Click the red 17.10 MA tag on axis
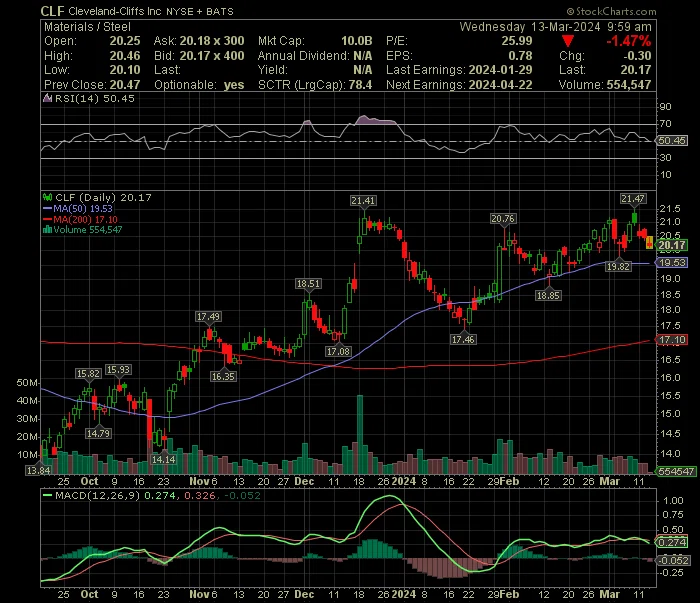 tap(672, 340)
